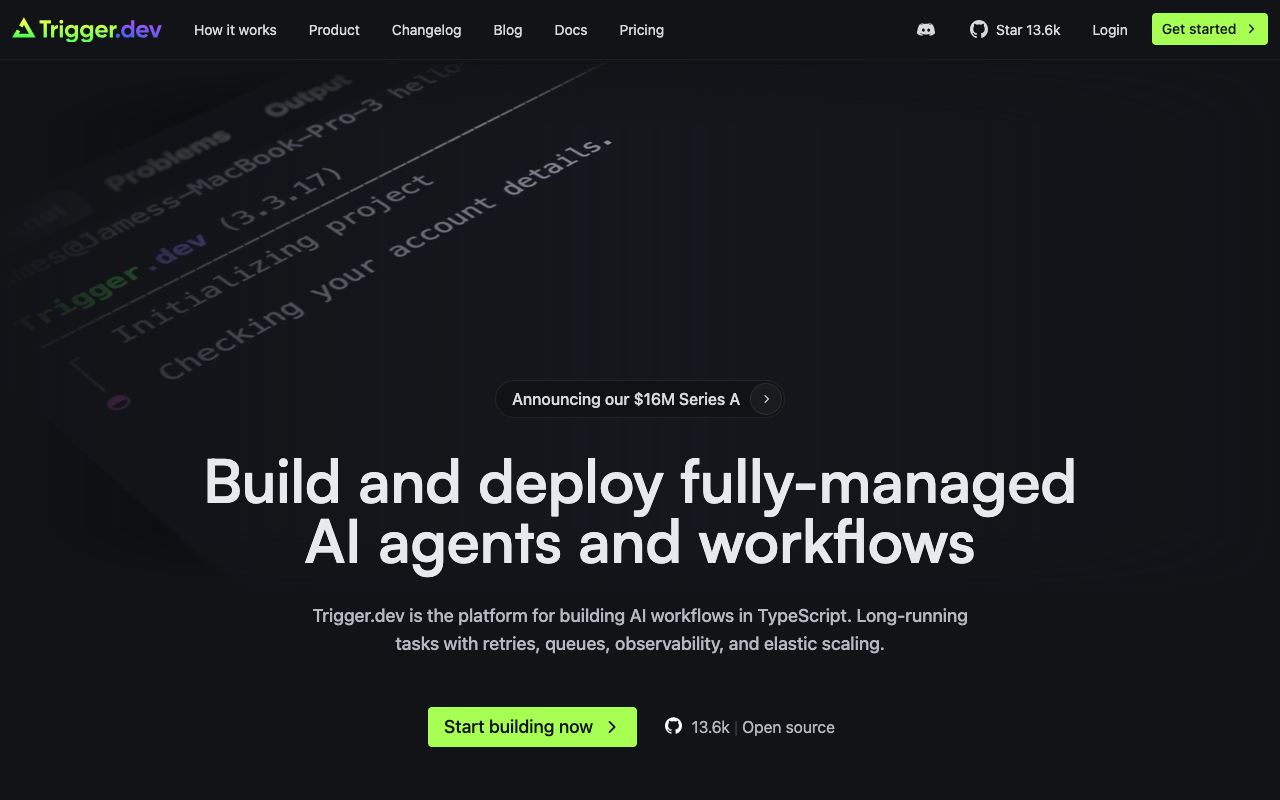1280x800 pixels.
Task: Click the GitHub octocat star icon
Action: [x=978, y=29]
